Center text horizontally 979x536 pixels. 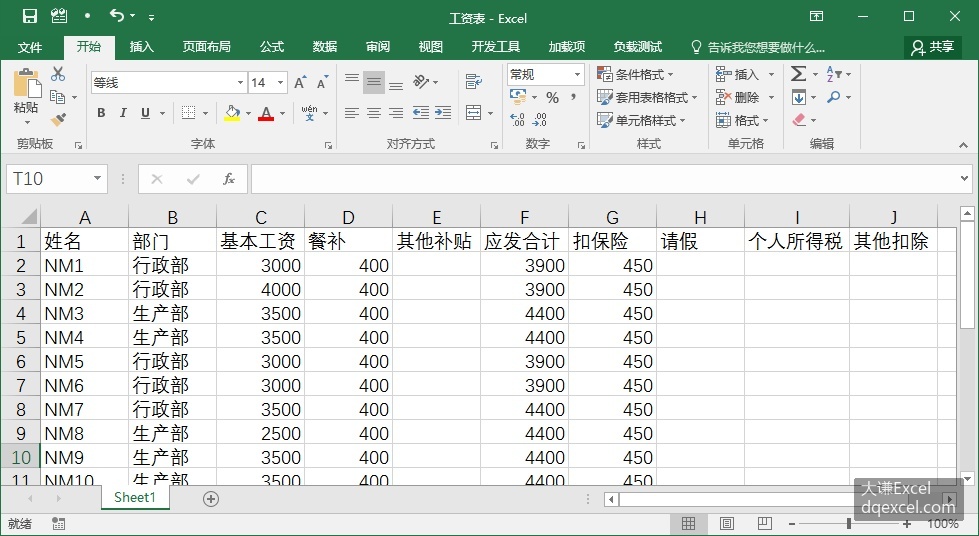373,112
